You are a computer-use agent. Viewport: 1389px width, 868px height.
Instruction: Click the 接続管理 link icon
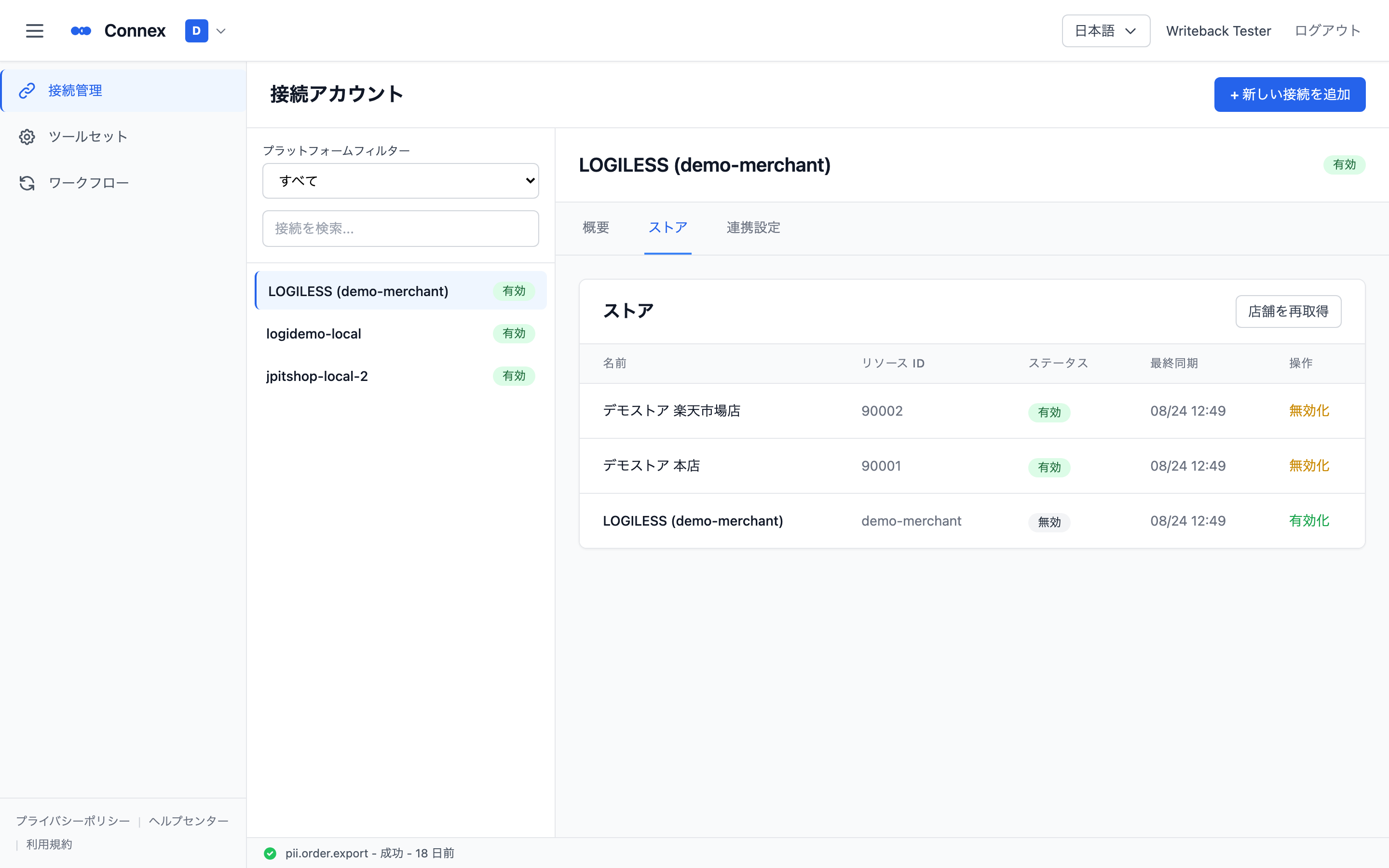pyautogui.click(x=27, y=91)
